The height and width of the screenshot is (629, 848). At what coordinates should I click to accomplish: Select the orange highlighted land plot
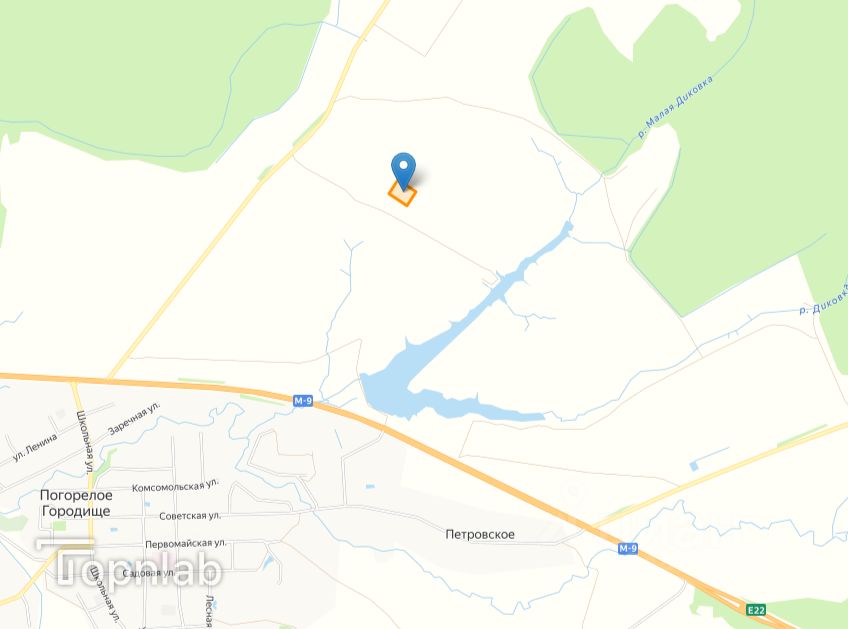coord(402,194)
